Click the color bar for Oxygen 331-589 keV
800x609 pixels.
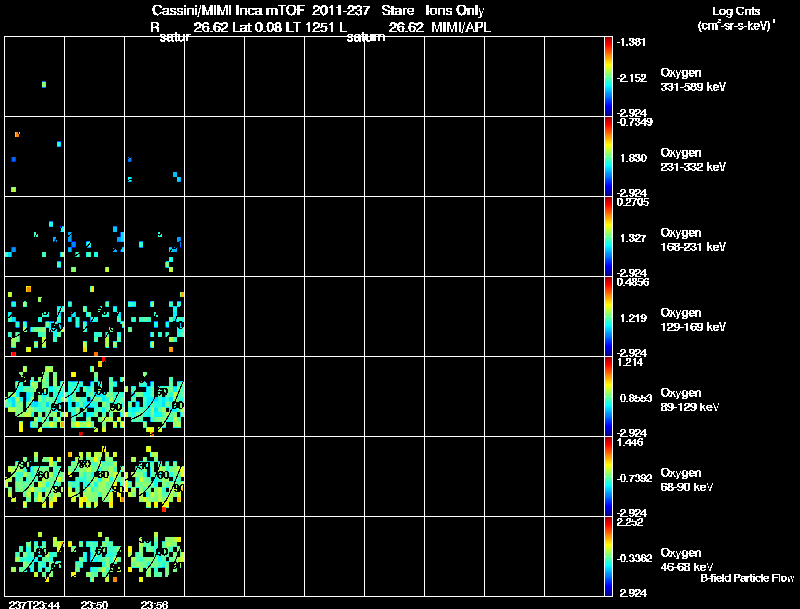tap(608, 77)
